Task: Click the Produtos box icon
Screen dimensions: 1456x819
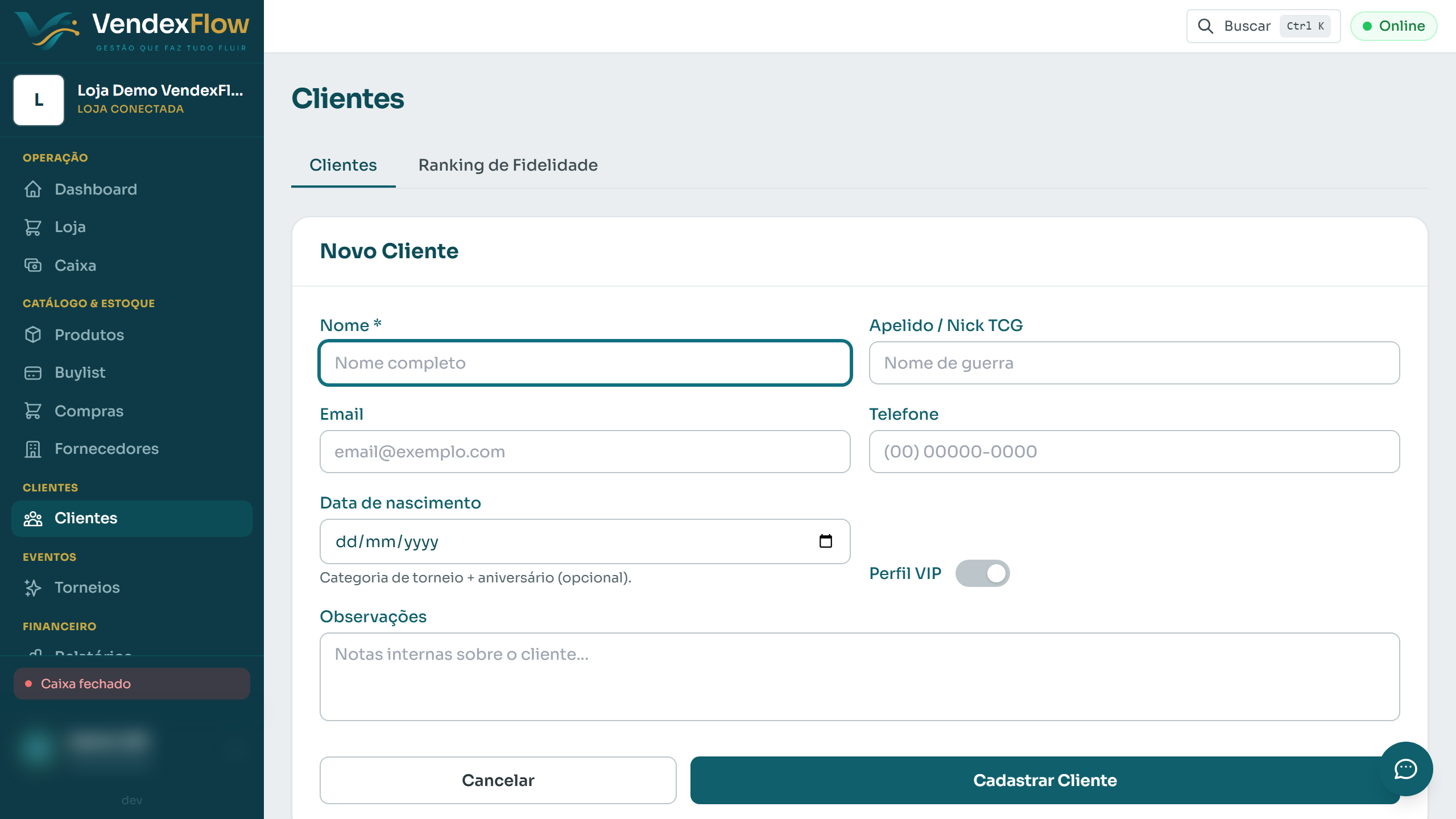Action: pos(33,335)
